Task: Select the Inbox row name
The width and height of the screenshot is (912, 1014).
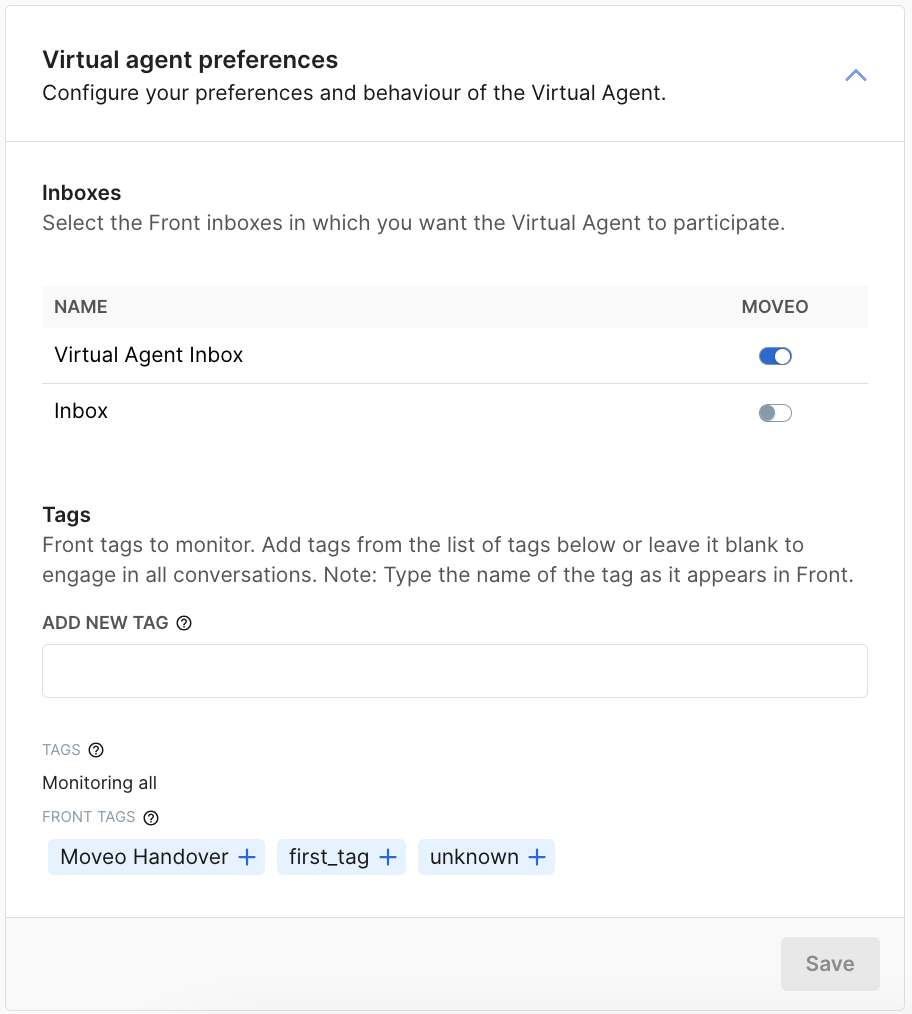Action: tap(81, 411)
